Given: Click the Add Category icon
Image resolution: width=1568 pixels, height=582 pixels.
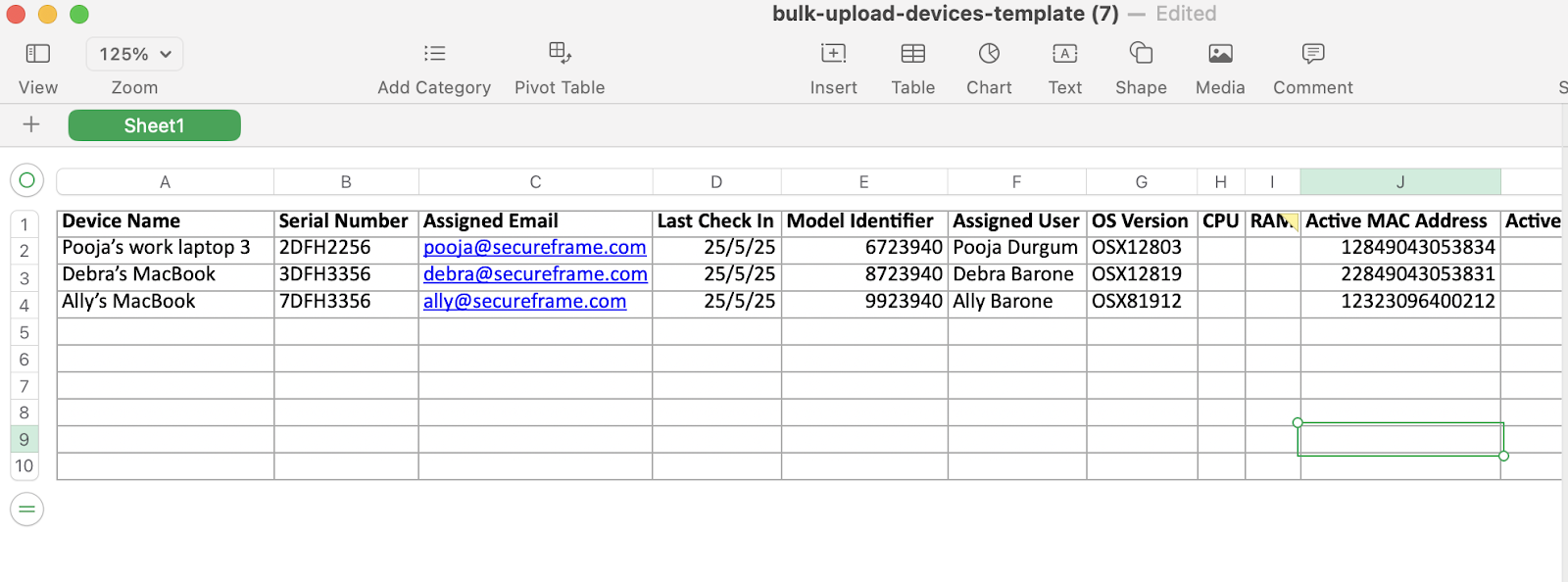Looking at the screenshot, I should [x=434, y=54].
